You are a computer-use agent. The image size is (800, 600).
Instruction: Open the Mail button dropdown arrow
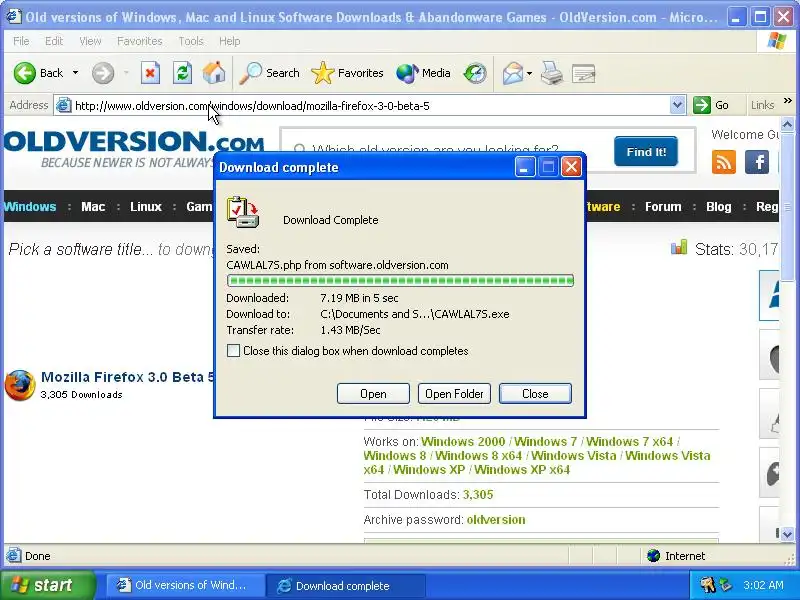(x=530, y=73)
